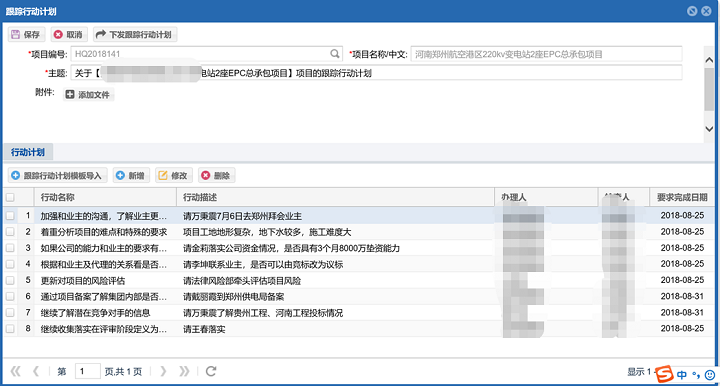Click the form scroll up arrow

coord(709,60)
